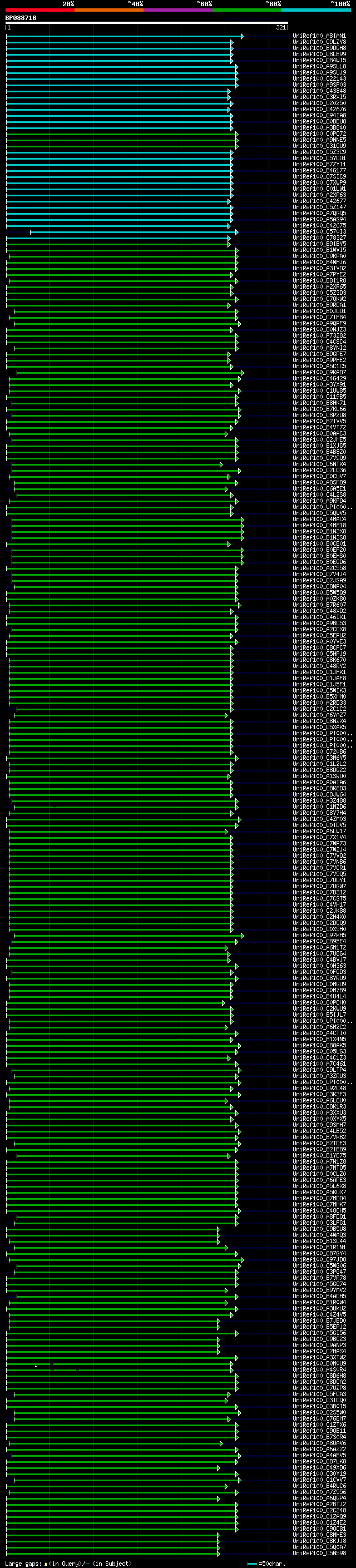This screenshot has height=1568, width=356.
Task: Click the green bar for UniRef100_B0M0U9
Action: pyautogui.click(x=119, y=1363)
